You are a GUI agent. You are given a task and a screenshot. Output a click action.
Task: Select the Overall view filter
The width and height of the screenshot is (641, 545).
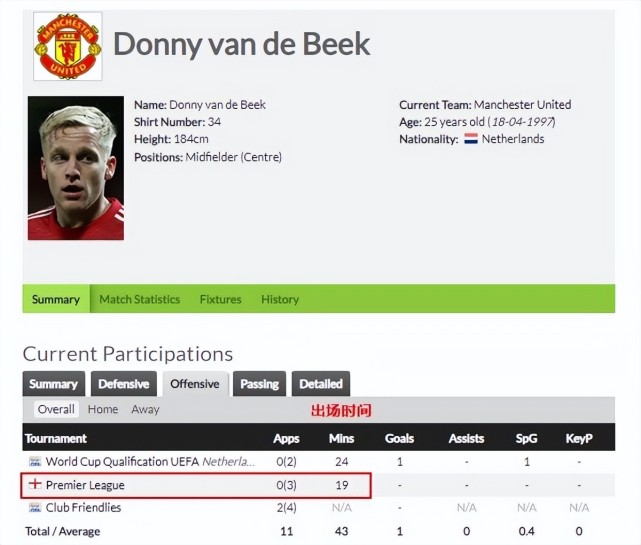pos(56,410)
